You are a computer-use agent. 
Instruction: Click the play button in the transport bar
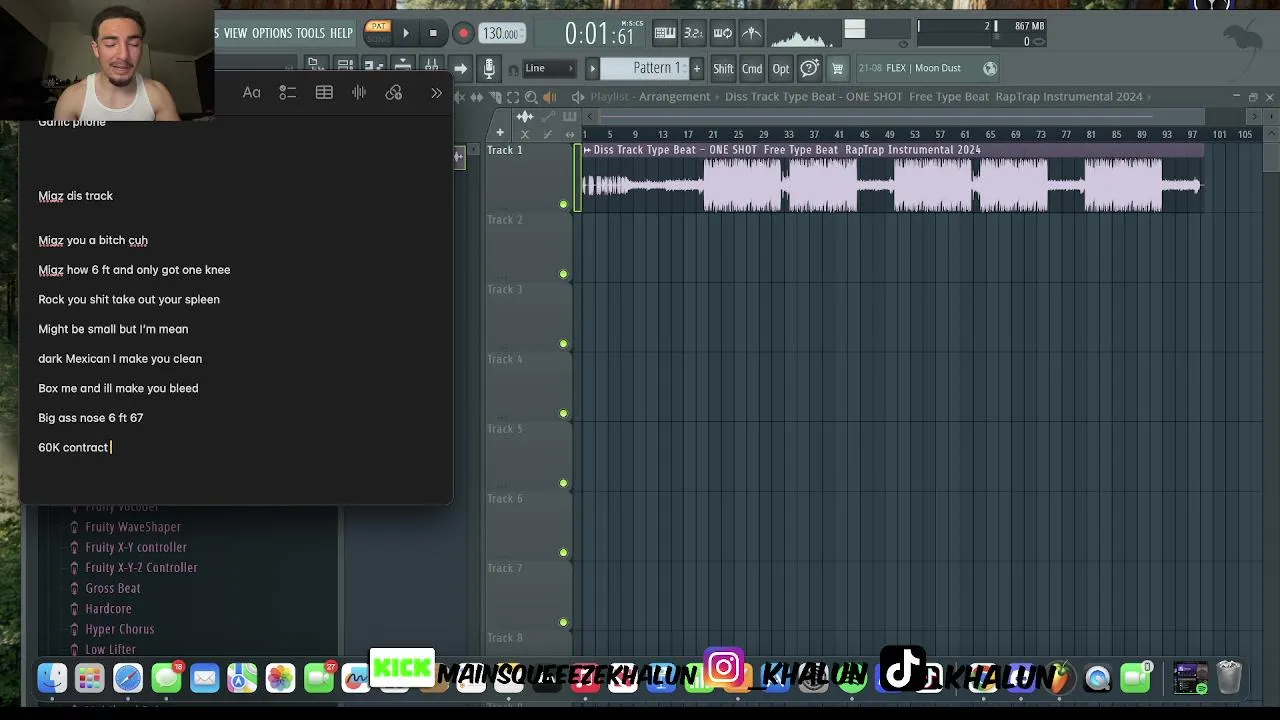click(406, 33)
